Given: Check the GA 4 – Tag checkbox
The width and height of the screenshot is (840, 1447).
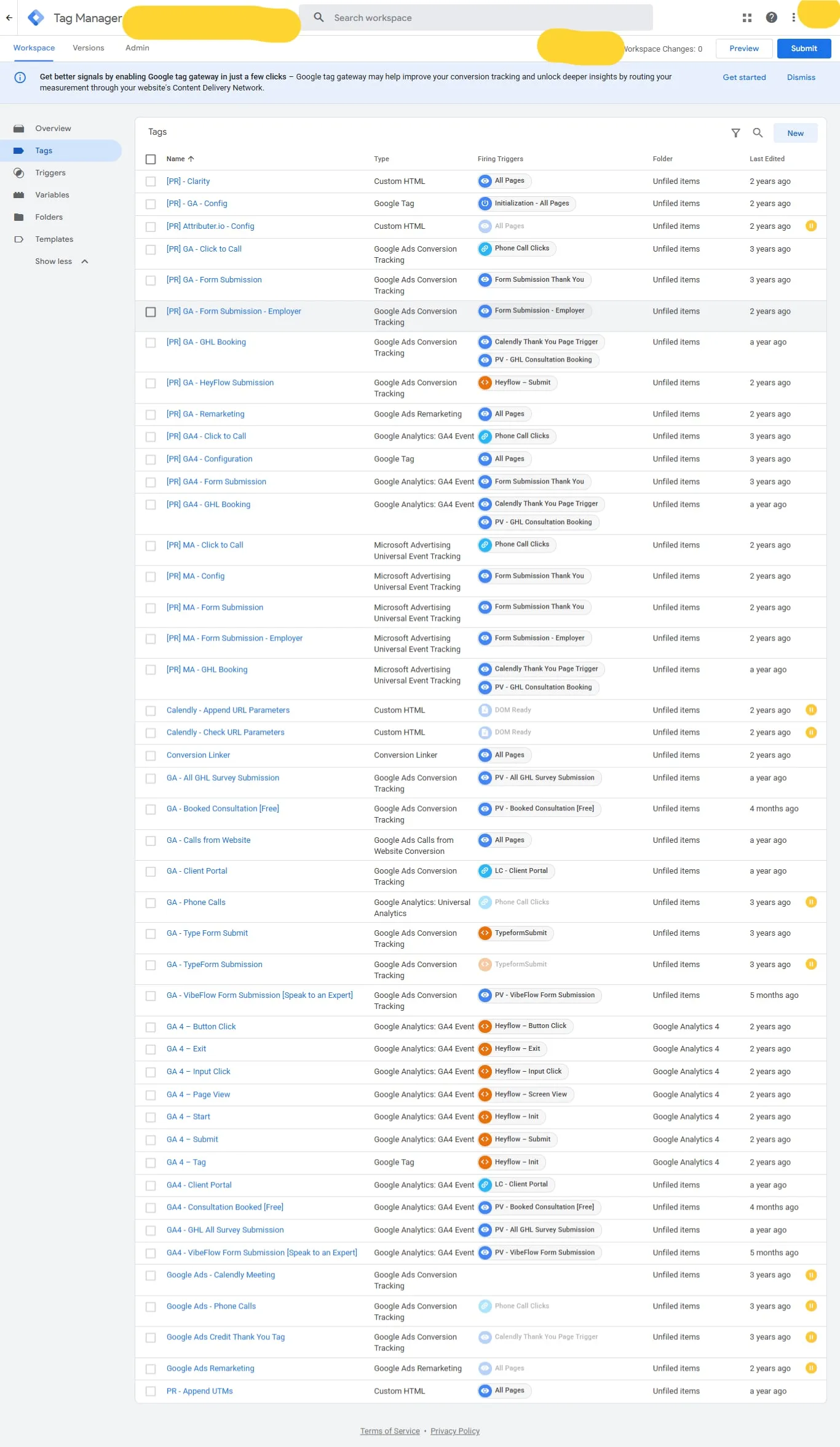Looking at the screenshot, I should [151, 1163].
